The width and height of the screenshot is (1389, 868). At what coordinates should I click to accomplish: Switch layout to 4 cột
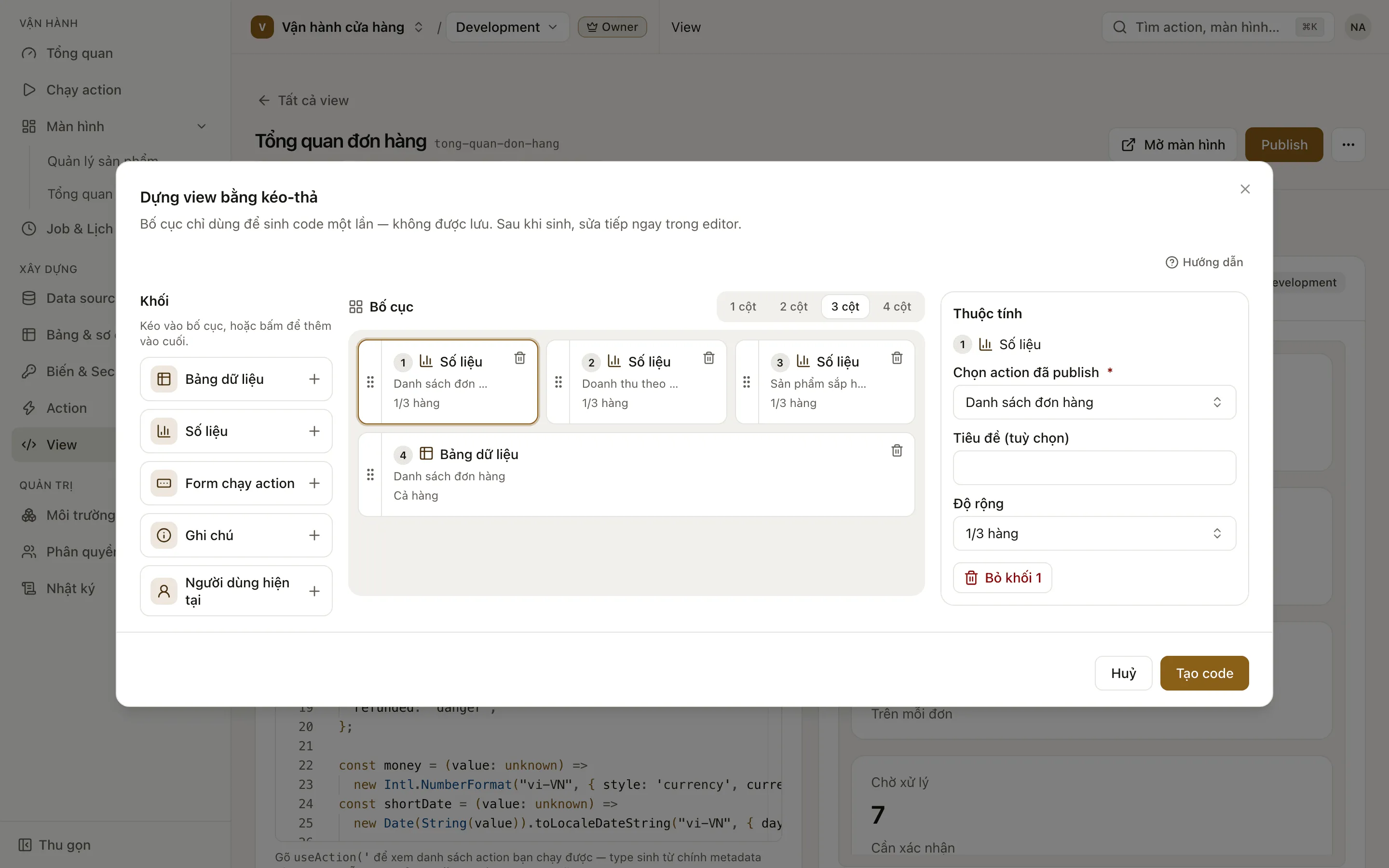[x=897, y=307]
